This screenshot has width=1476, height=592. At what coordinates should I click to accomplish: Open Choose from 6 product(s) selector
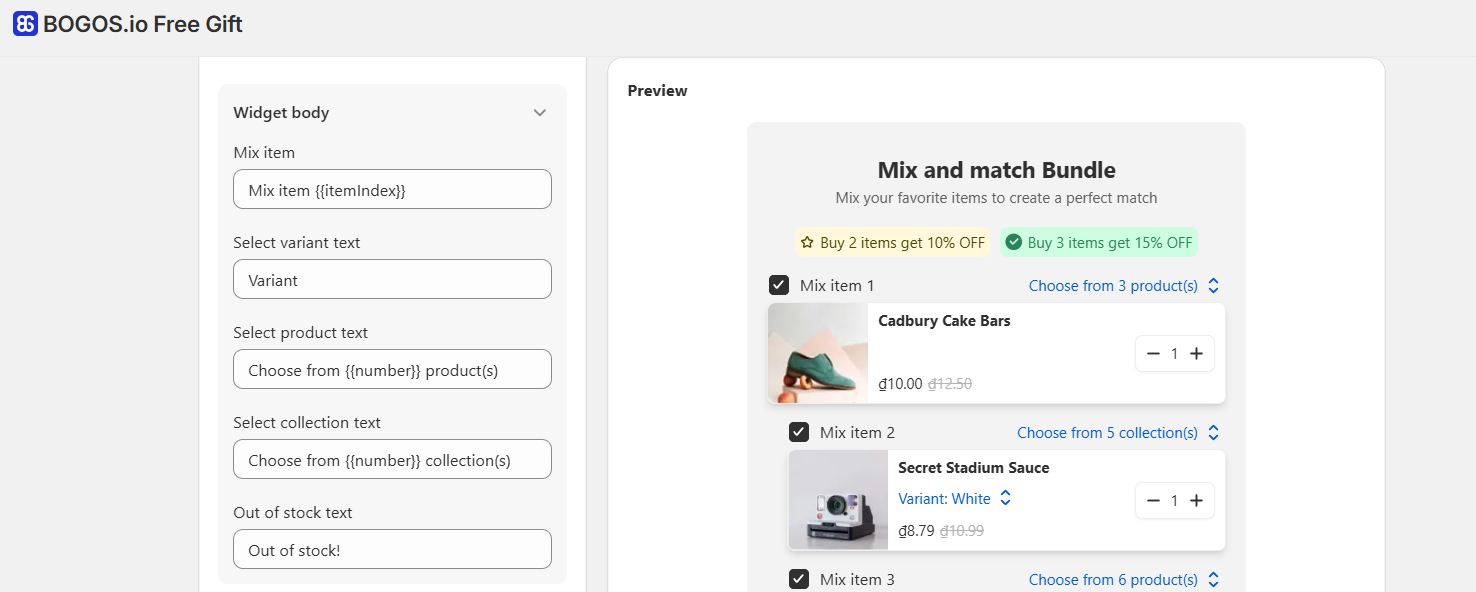[x=1124, y=580]
